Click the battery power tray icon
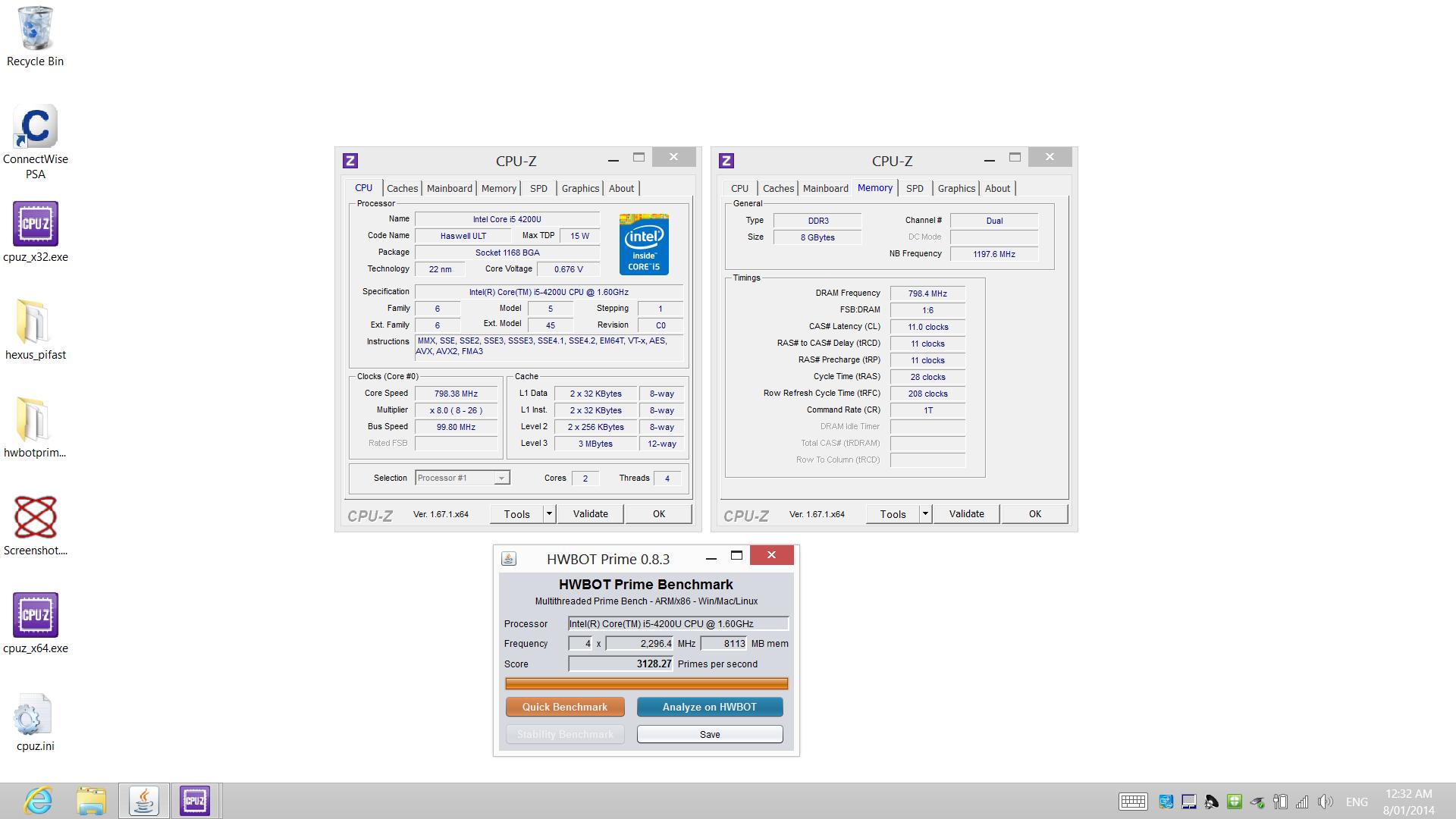Viewport: 1456px width, 819px height. click(1280, 802)
